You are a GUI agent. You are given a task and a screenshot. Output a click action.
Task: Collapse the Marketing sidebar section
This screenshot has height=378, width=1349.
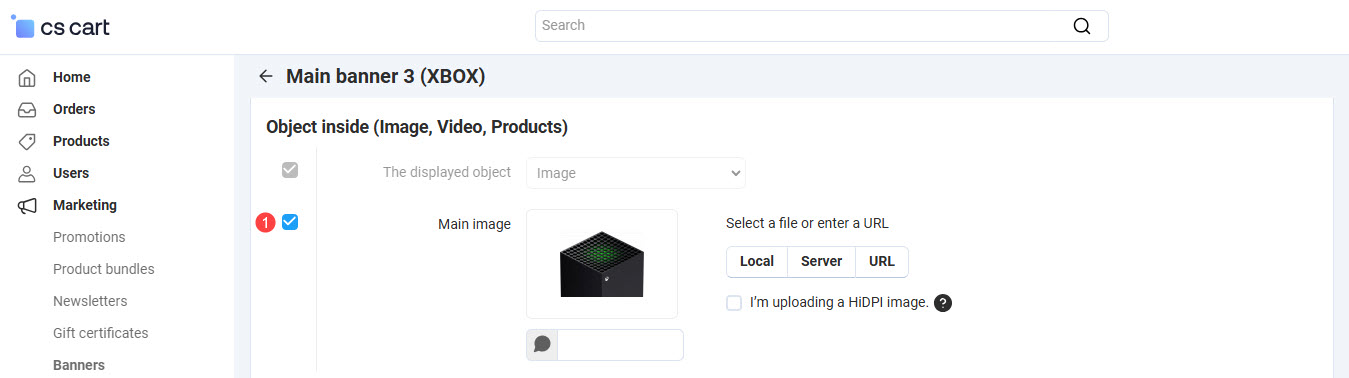(85, 205)
